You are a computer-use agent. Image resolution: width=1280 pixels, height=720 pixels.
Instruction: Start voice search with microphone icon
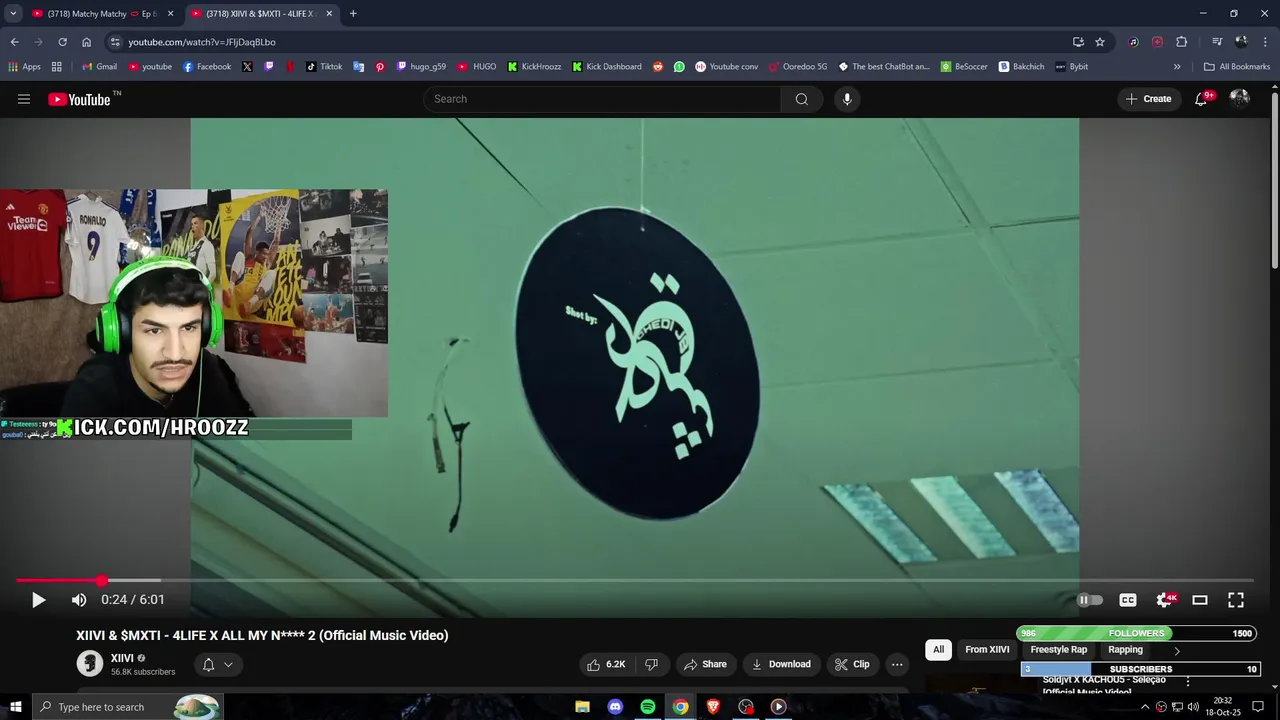tap(847, 99)
